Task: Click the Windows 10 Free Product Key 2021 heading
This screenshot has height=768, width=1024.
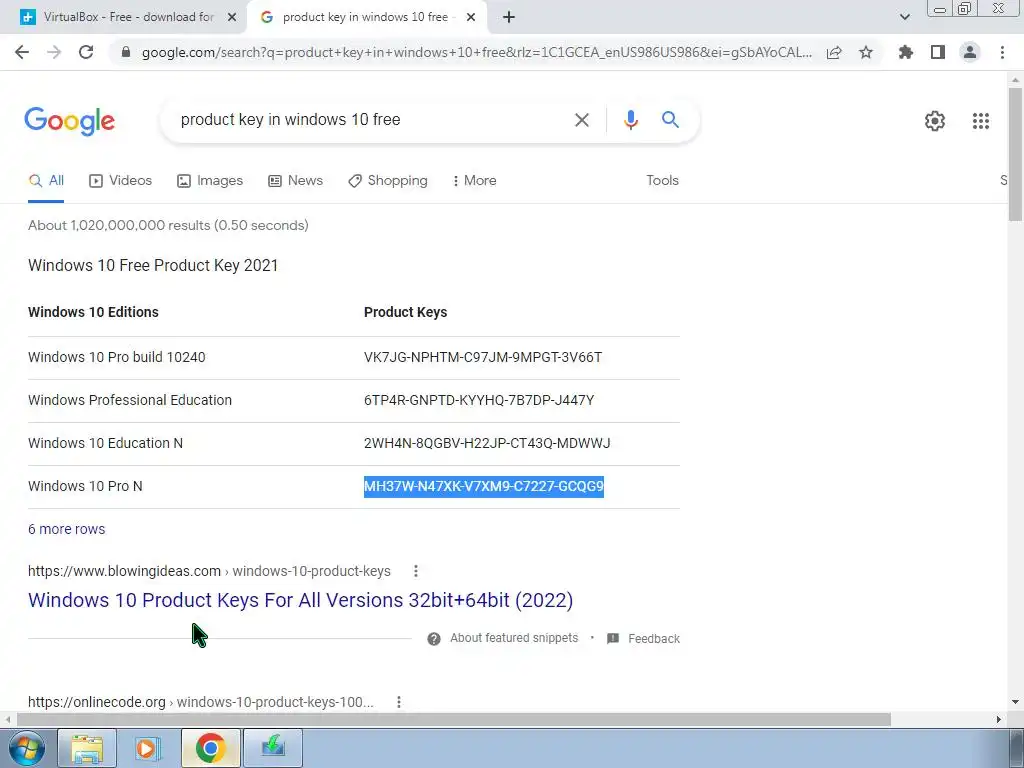Action: click(x=153, y=266)
